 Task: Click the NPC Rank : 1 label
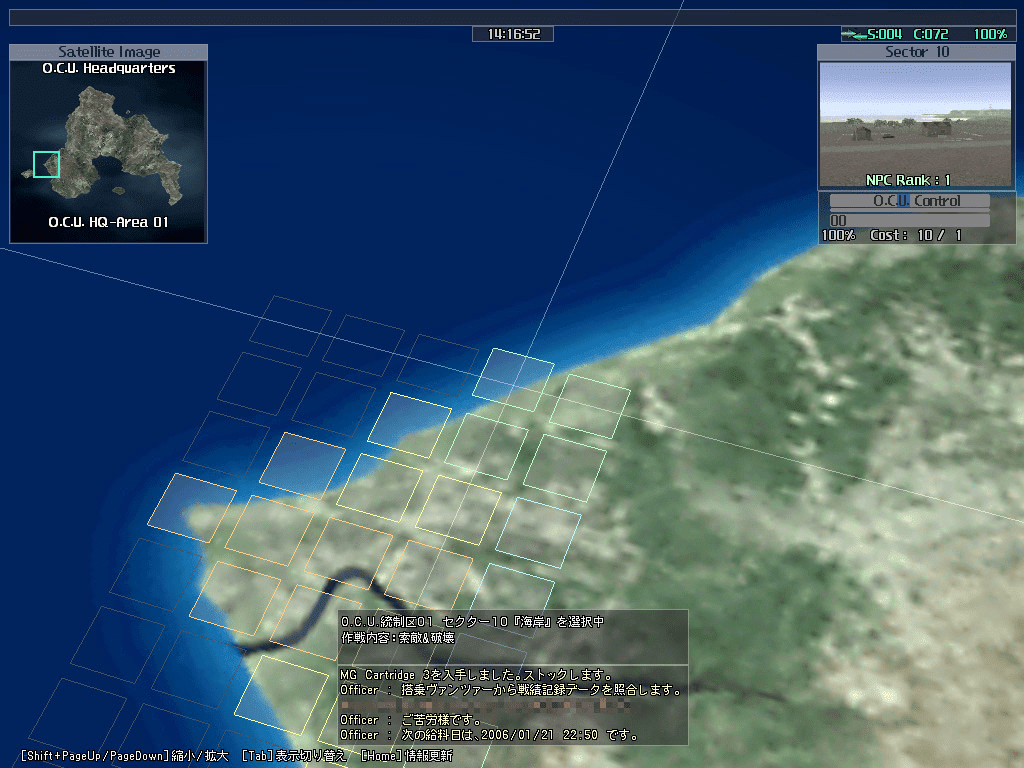coord(908,180)
